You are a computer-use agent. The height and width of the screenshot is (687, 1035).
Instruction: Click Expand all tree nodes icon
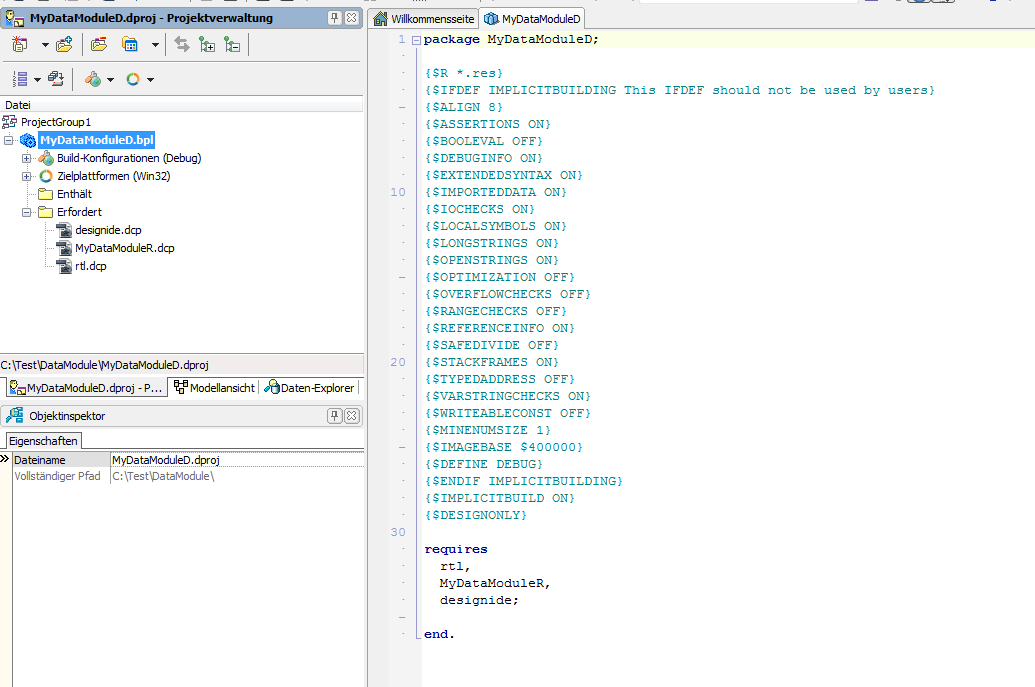click(x=207, y=44)
